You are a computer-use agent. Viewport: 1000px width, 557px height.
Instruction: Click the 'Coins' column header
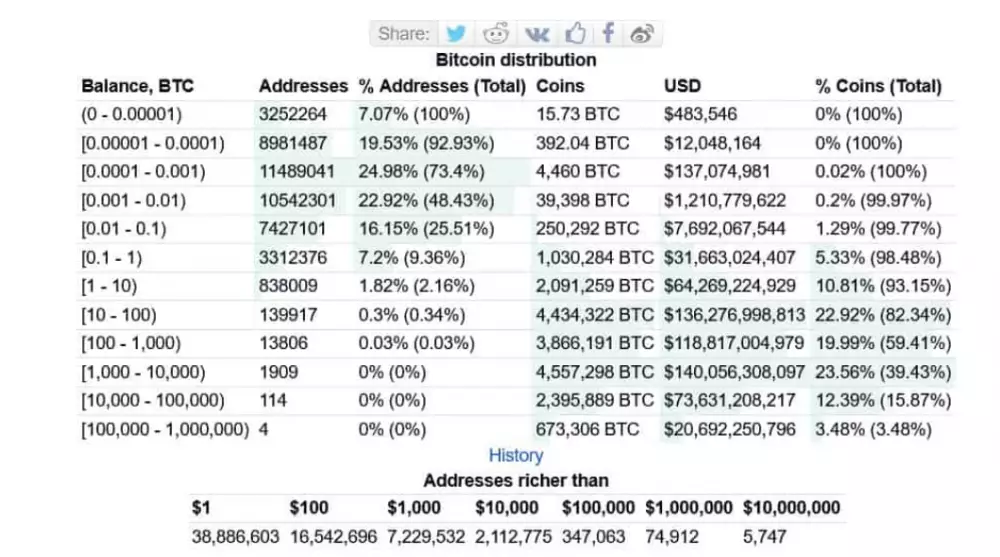point(561,86)
